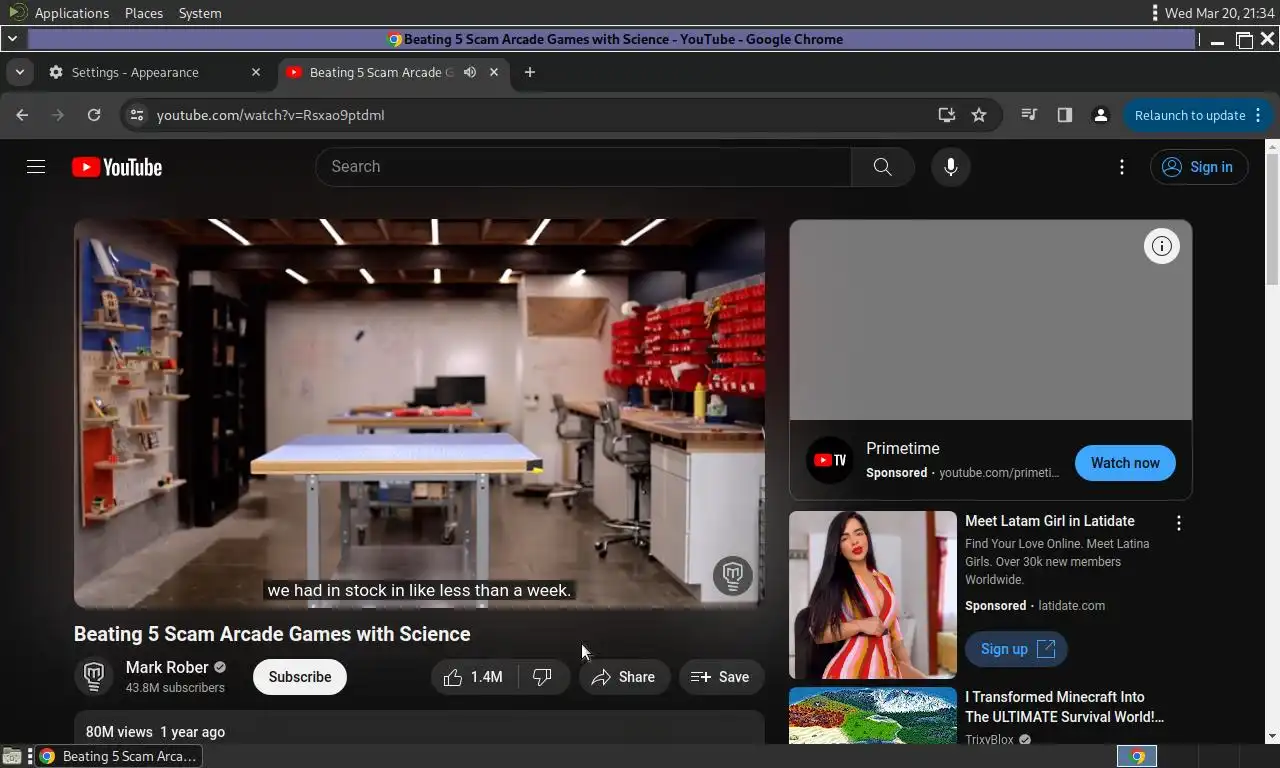1280x768 pixels.
Task: Bookmark this page with star
Action: 979,115
